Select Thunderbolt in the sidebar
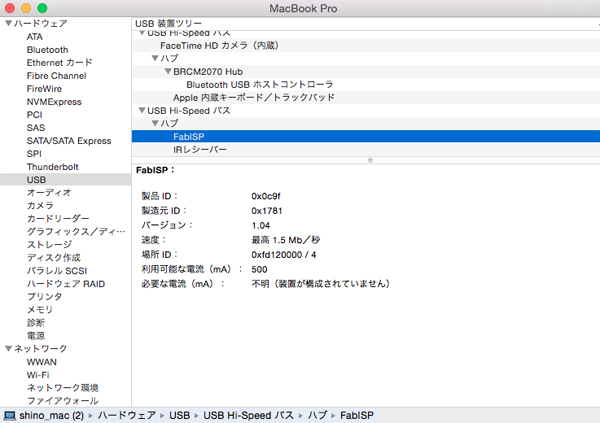The image size is (600, 423). pyautogui.click(x=52, y=167)
